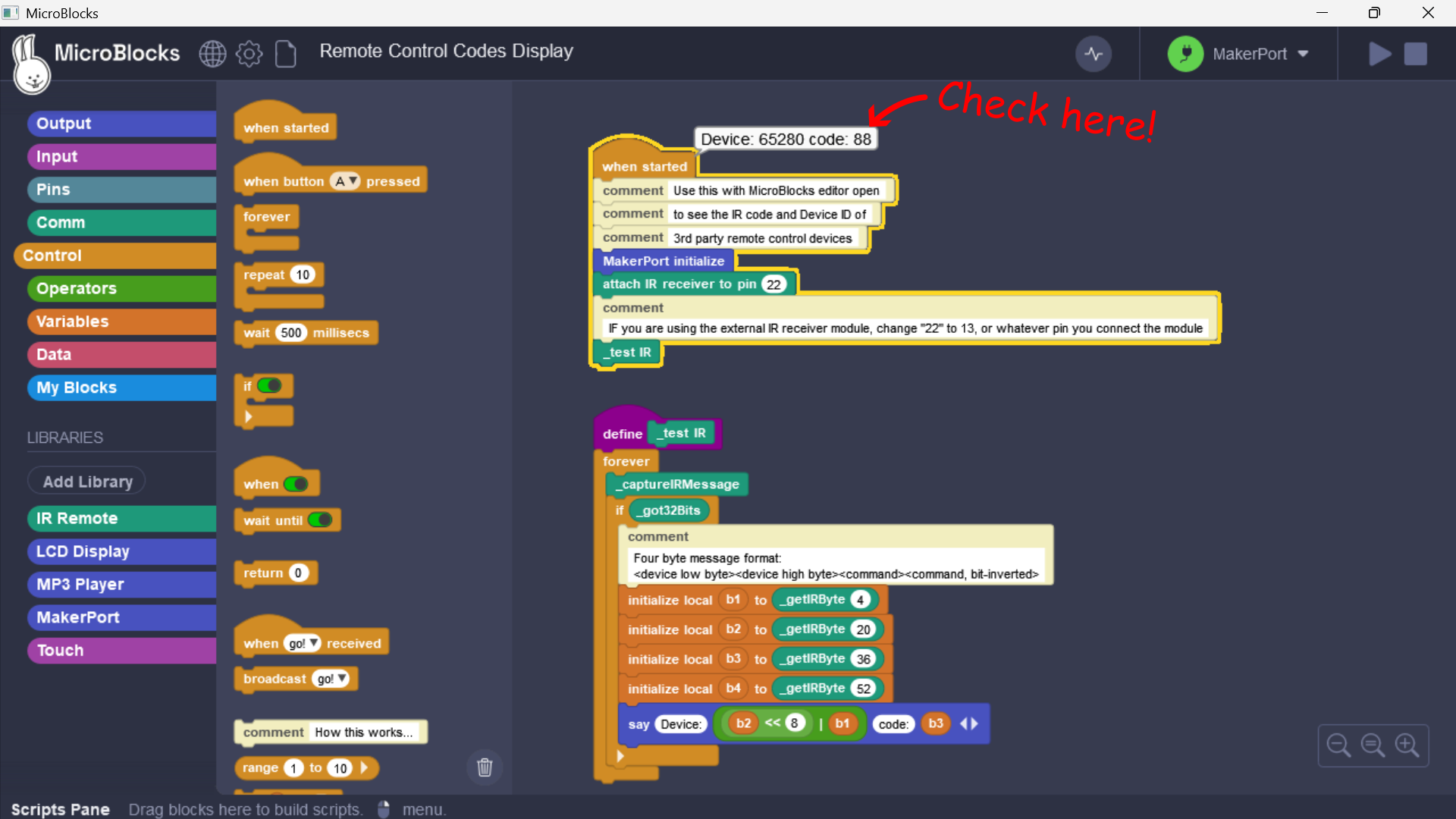Open the go! dropdown in broadcast block

pyautogui.click(x=331, y=679)
